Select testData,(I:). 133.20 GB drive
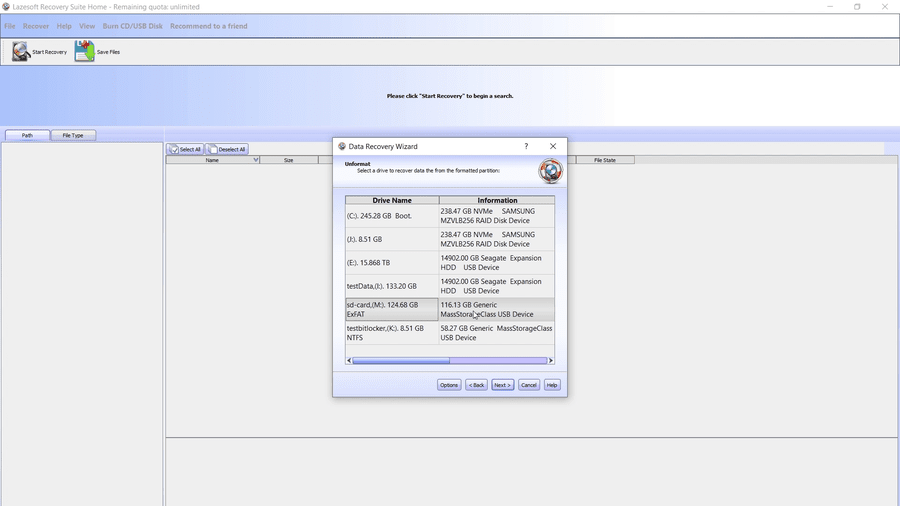Screen dimensions: 900x506 tap(392, 286)
